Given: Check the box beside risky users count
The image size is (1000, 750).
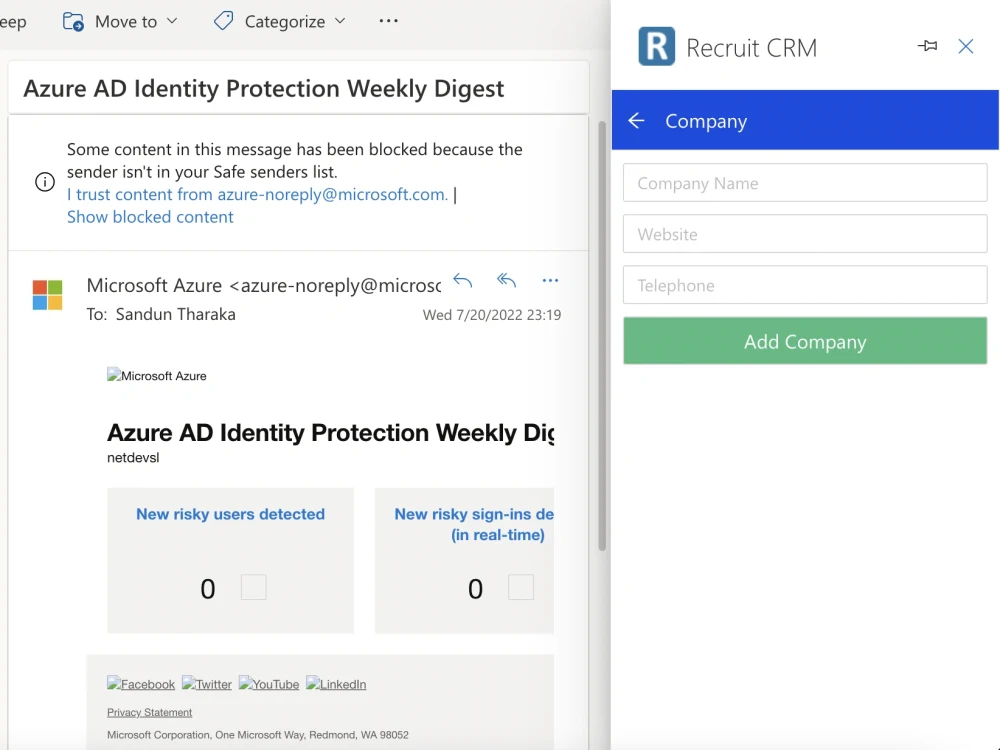Looking at the screenshot, I should [253, 587].
